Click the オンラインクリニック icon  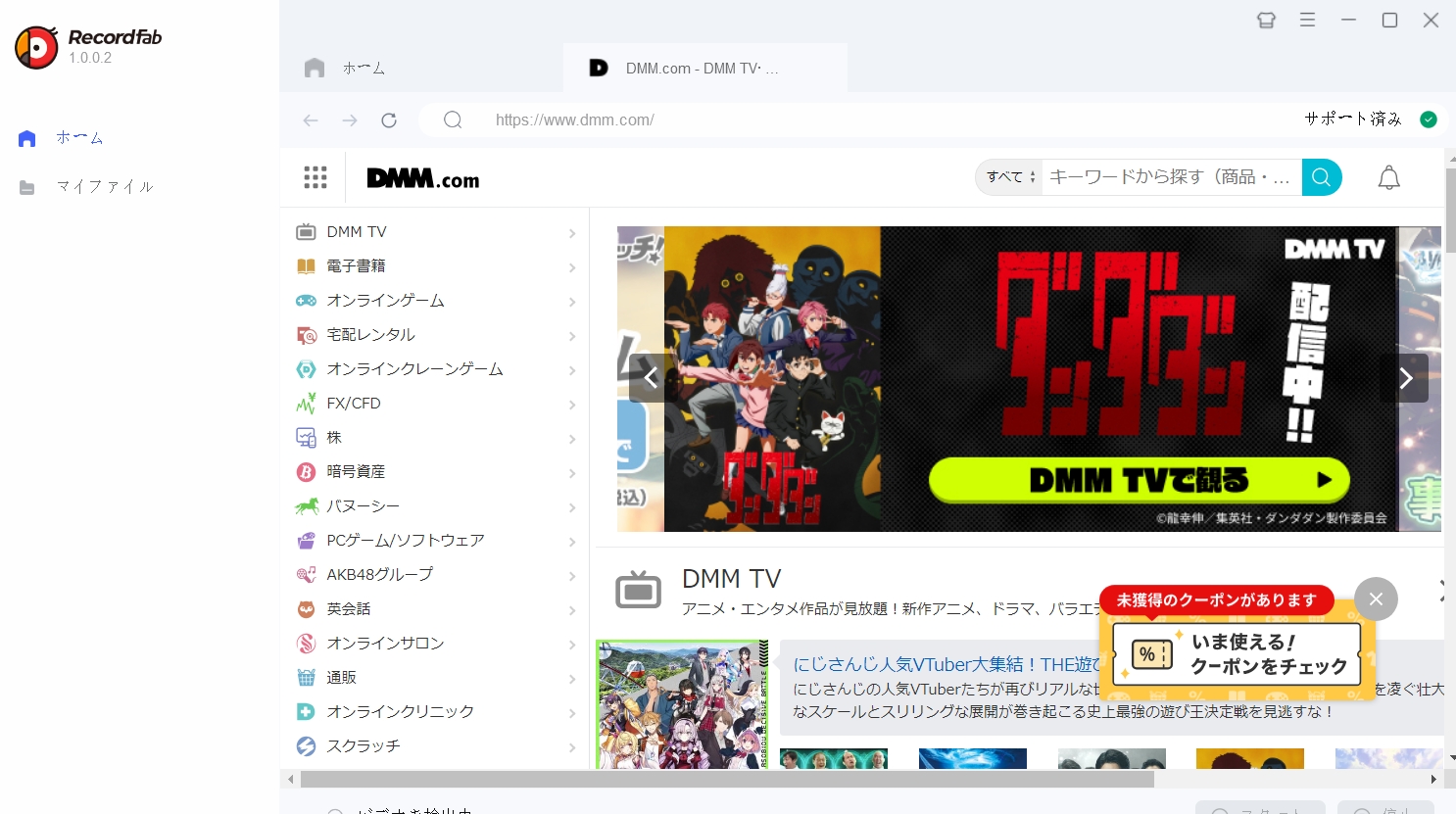pos(306,712)
